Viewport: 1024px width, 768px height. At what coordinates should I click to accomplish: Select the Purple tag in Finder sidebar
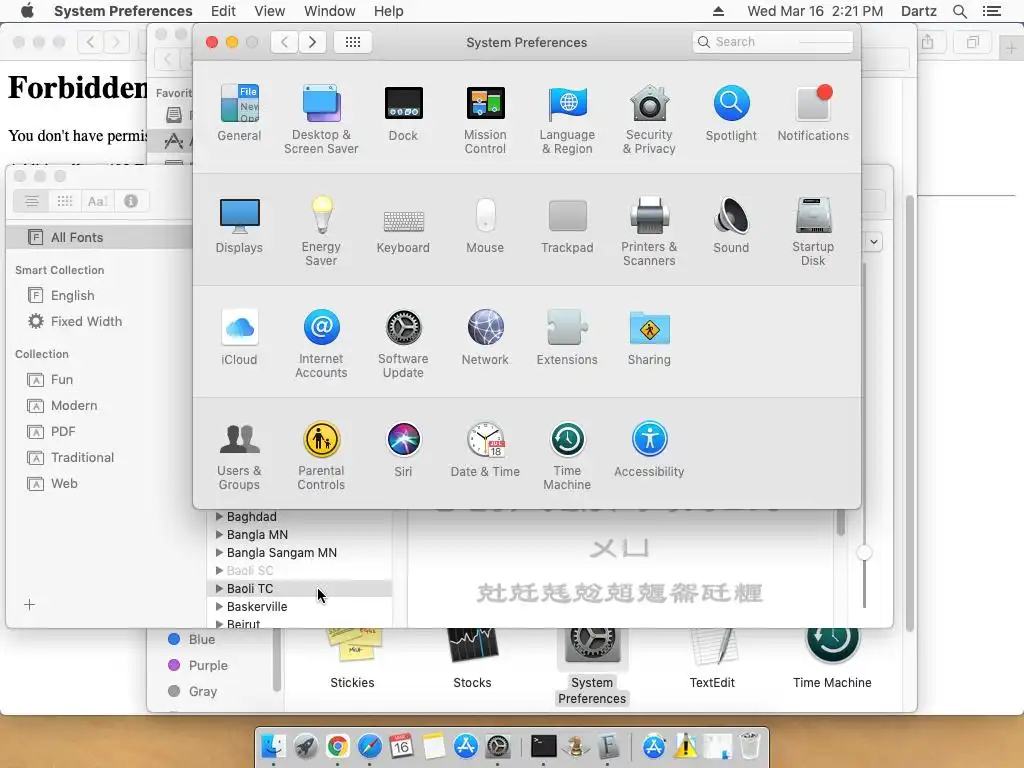199,665
